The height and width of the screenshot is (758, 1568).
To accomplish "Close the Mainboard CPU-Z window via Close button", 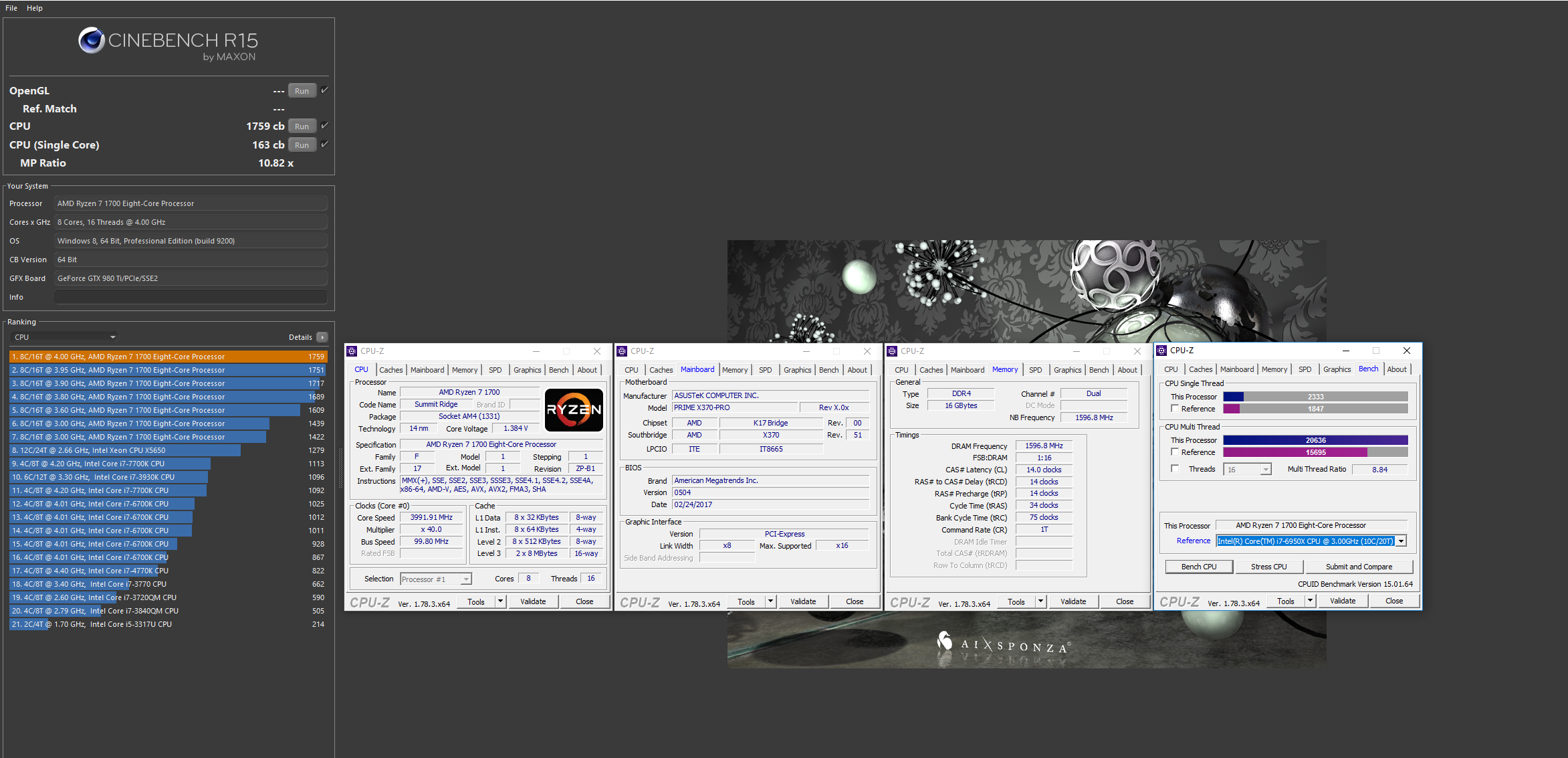I will (855, 601).
